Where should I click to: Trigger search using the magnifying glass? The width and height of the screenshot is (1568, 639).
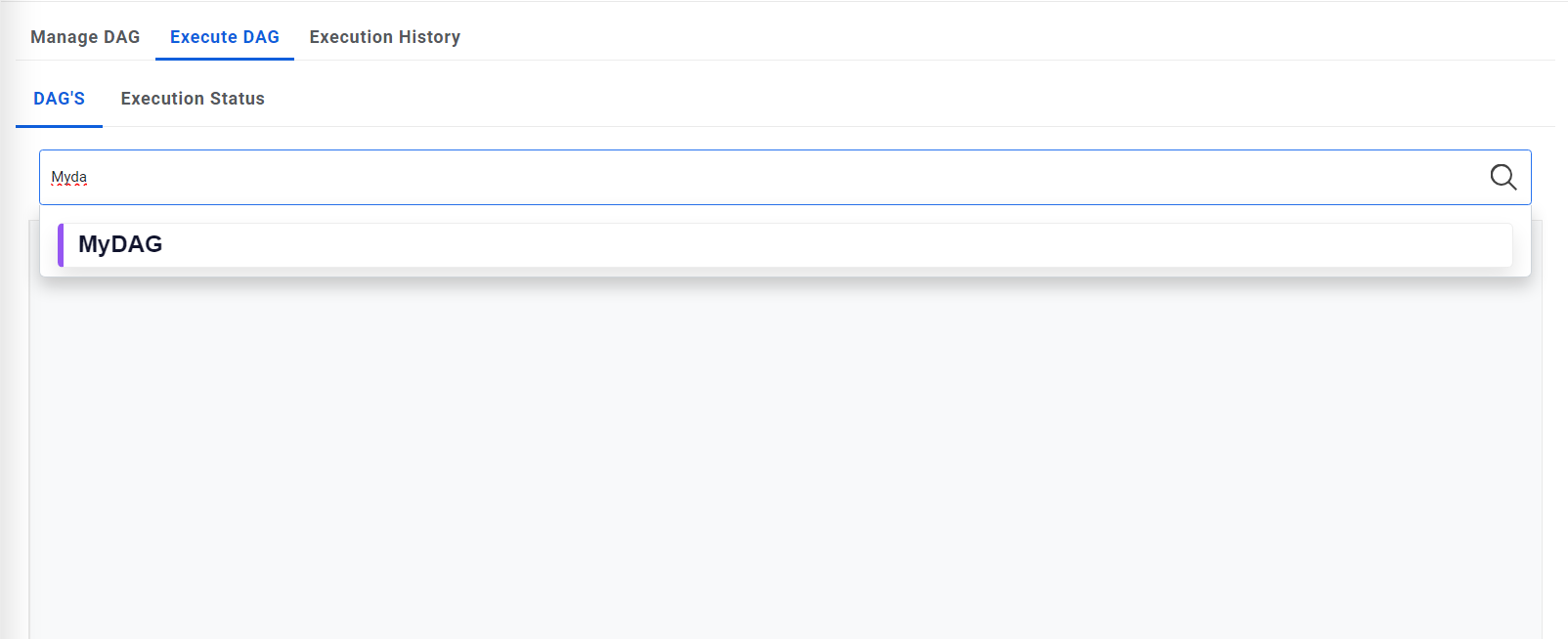(1503, 177)
